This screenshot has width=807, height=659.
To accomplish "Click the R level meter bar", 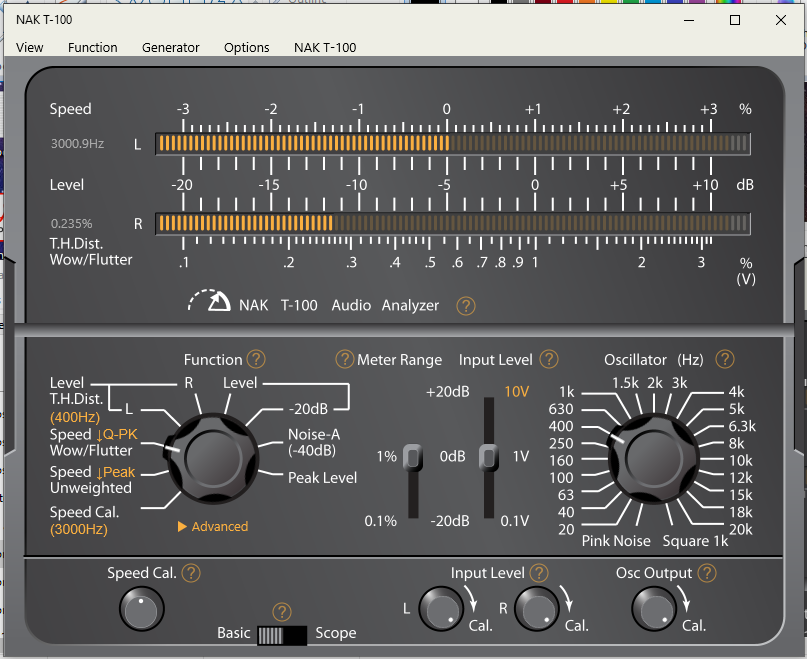I will click(453, 223).
